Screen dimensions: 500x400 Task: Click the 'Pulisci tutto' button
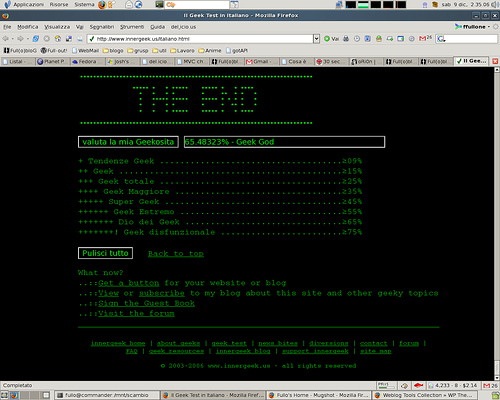(105, 253)
